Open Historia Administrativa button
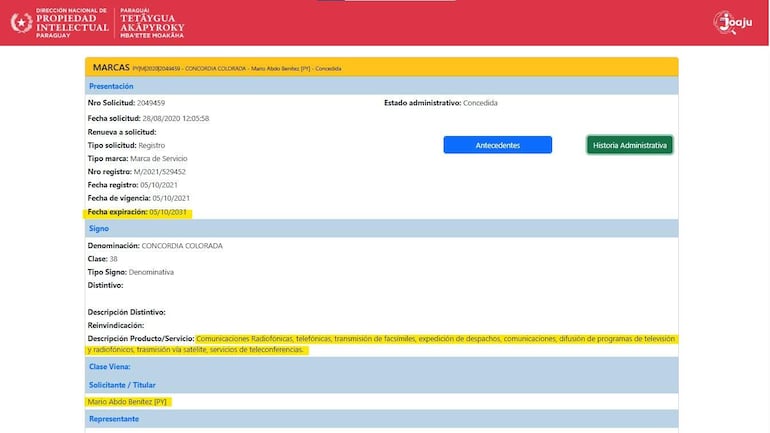Screen dimensions: 770x433 [x=630, y=145]
